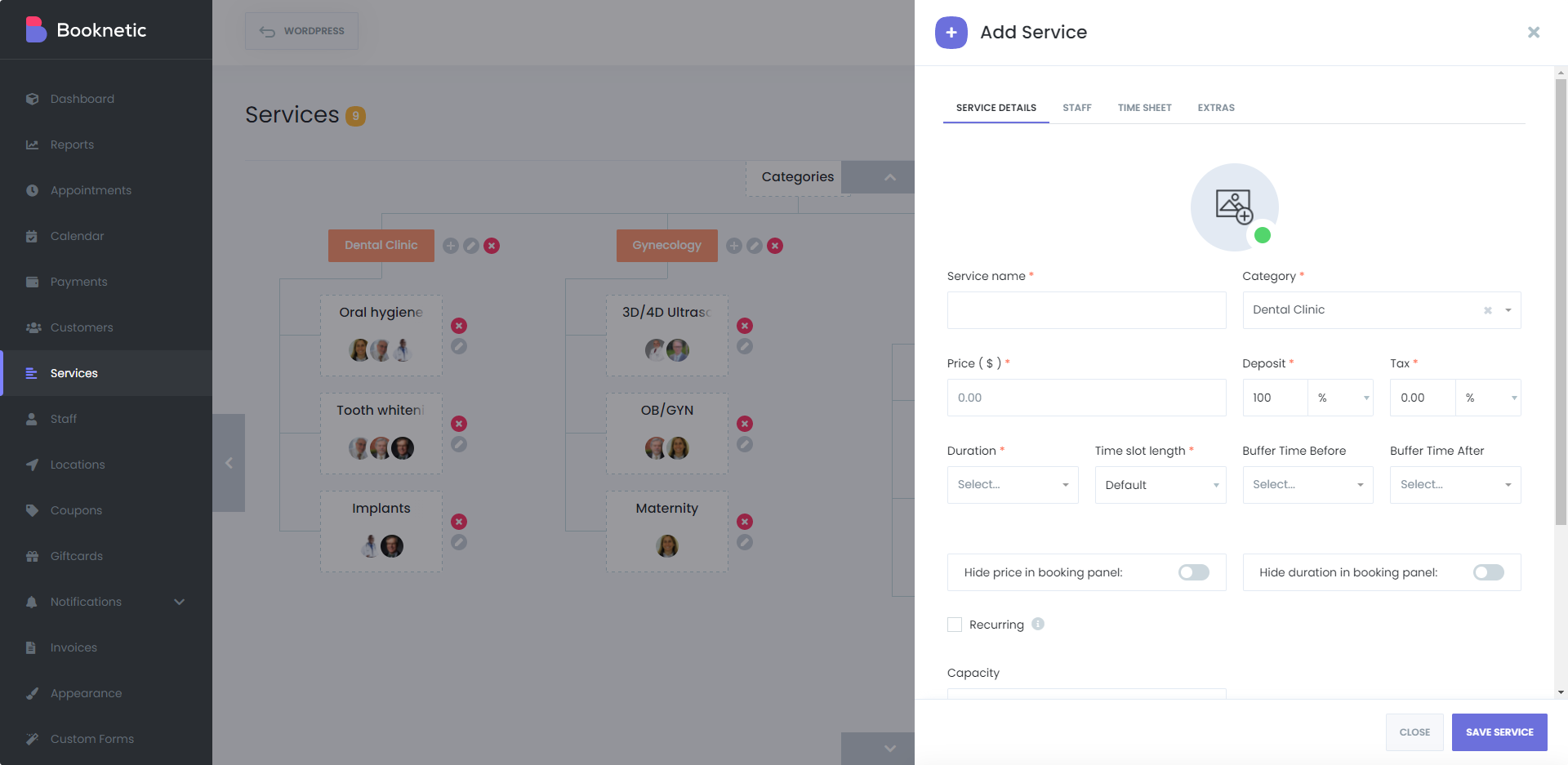Edit the Oral hygiene service
This screenshot has height=765, width=1568.
point(459,346)
